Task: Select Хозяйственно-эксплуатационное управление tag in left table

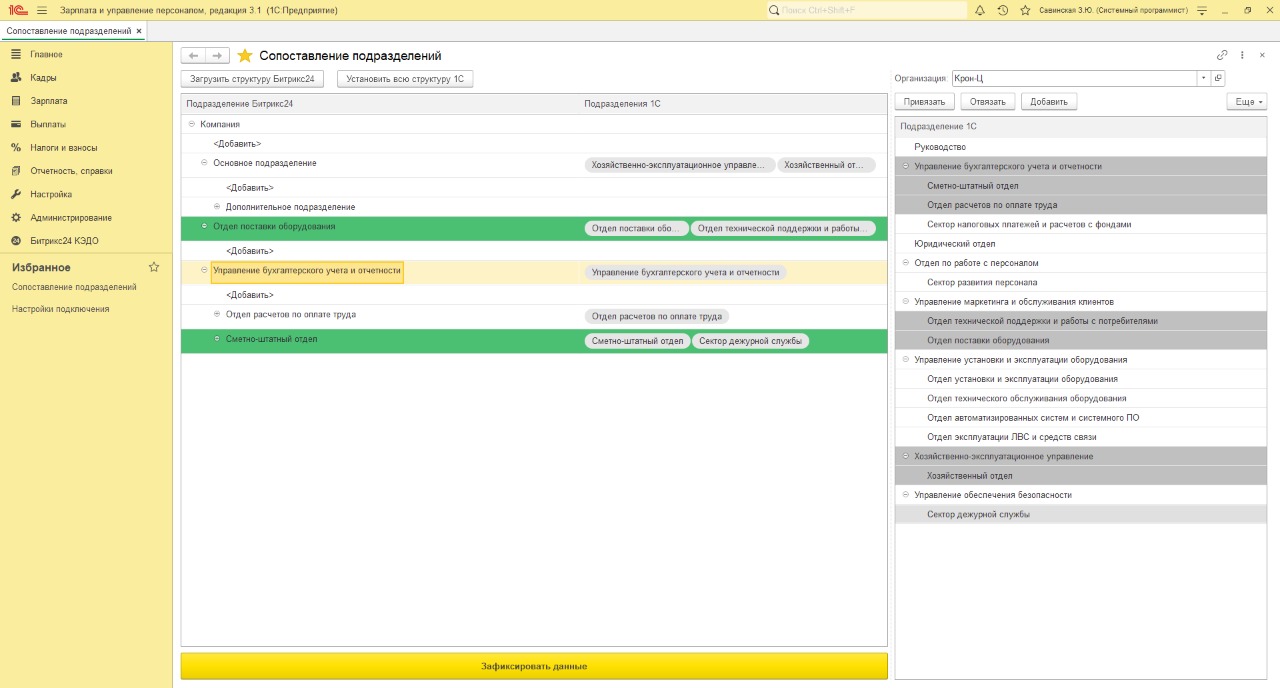Action: click(680, 165)
